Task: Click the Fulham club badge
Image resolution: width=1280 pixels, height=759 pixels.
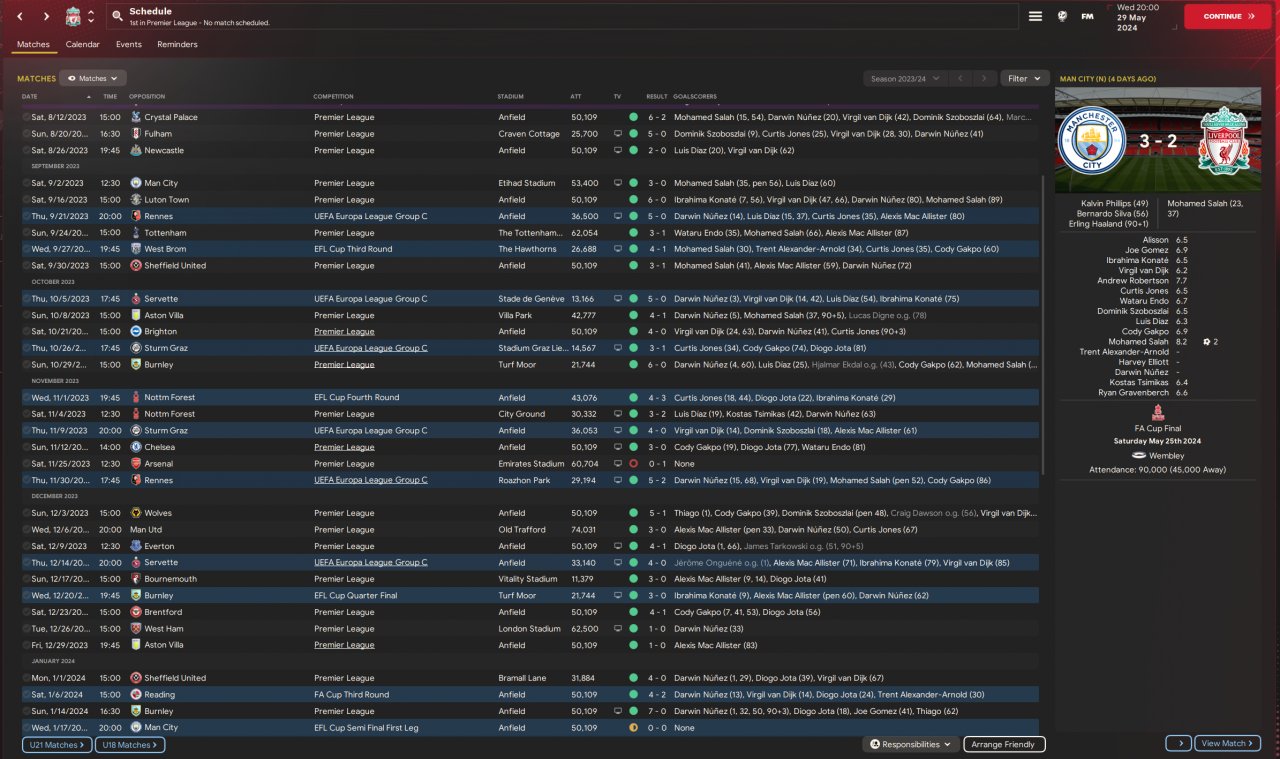Action: point(135,134)
